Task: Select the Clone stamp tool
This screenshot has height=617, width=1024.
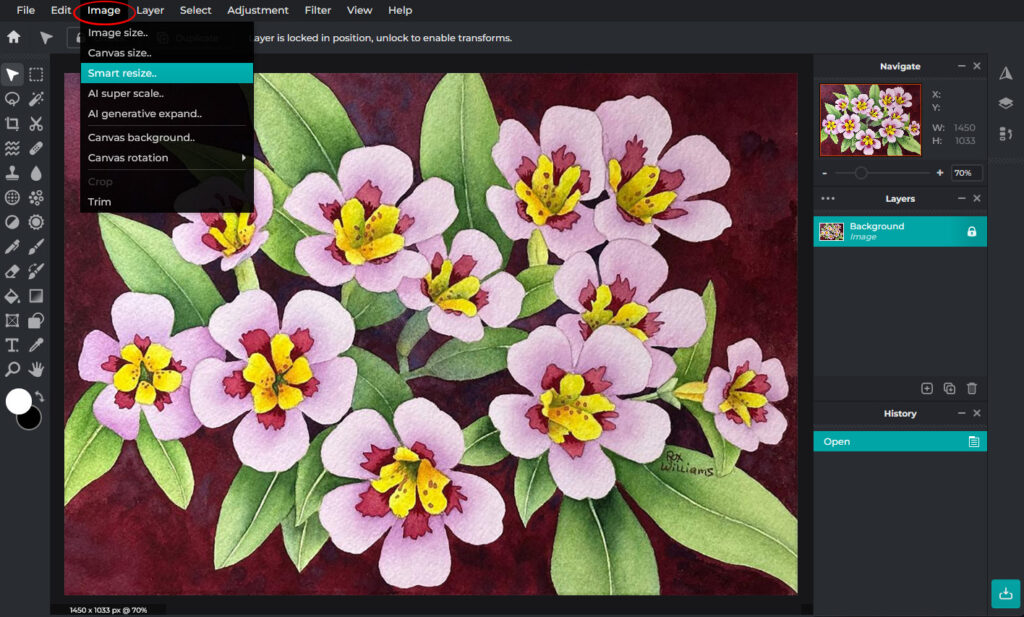Action: (12, 173)
